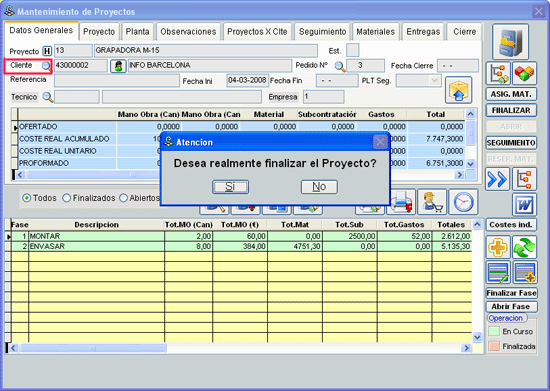
Task: Click phases table scroll up arrow
Action: click(x=477, y=224)
